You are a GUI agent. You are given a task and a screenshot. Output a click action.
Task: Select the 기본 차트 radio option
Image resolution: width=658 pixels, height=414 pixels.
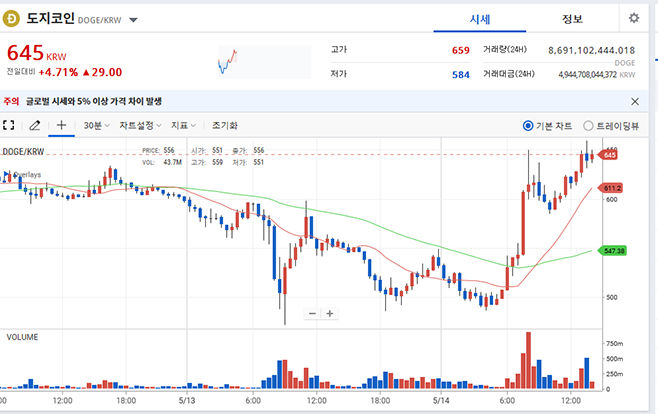(x=528, y=126)
